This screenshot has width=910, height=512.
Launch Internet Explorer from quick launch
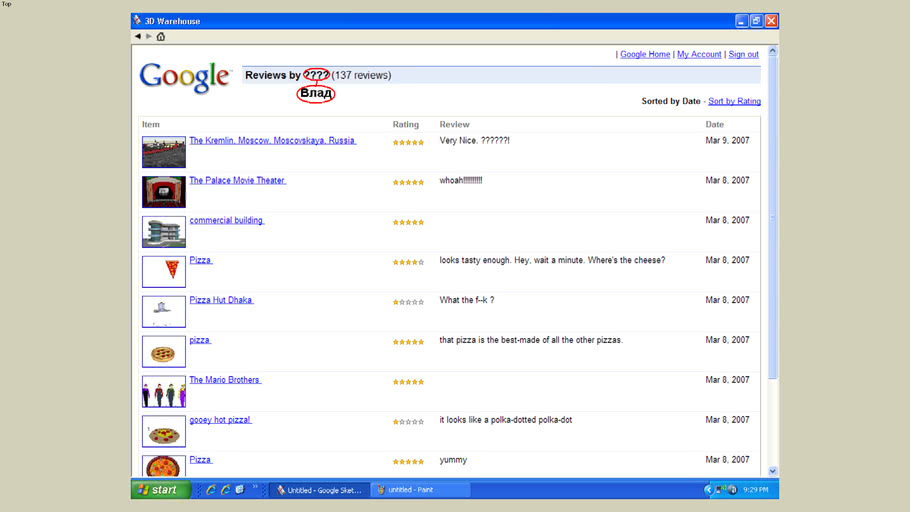[x=211, y=490]
